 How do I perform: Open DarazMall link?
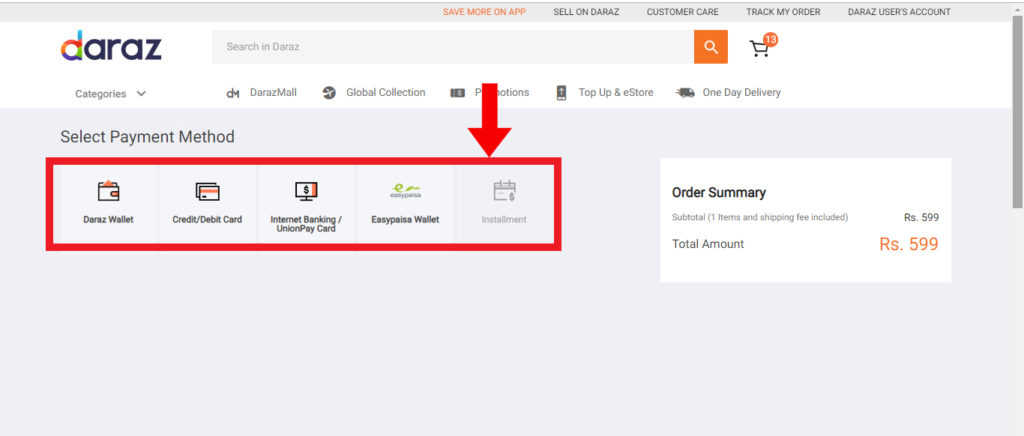(x=273, y=93)
